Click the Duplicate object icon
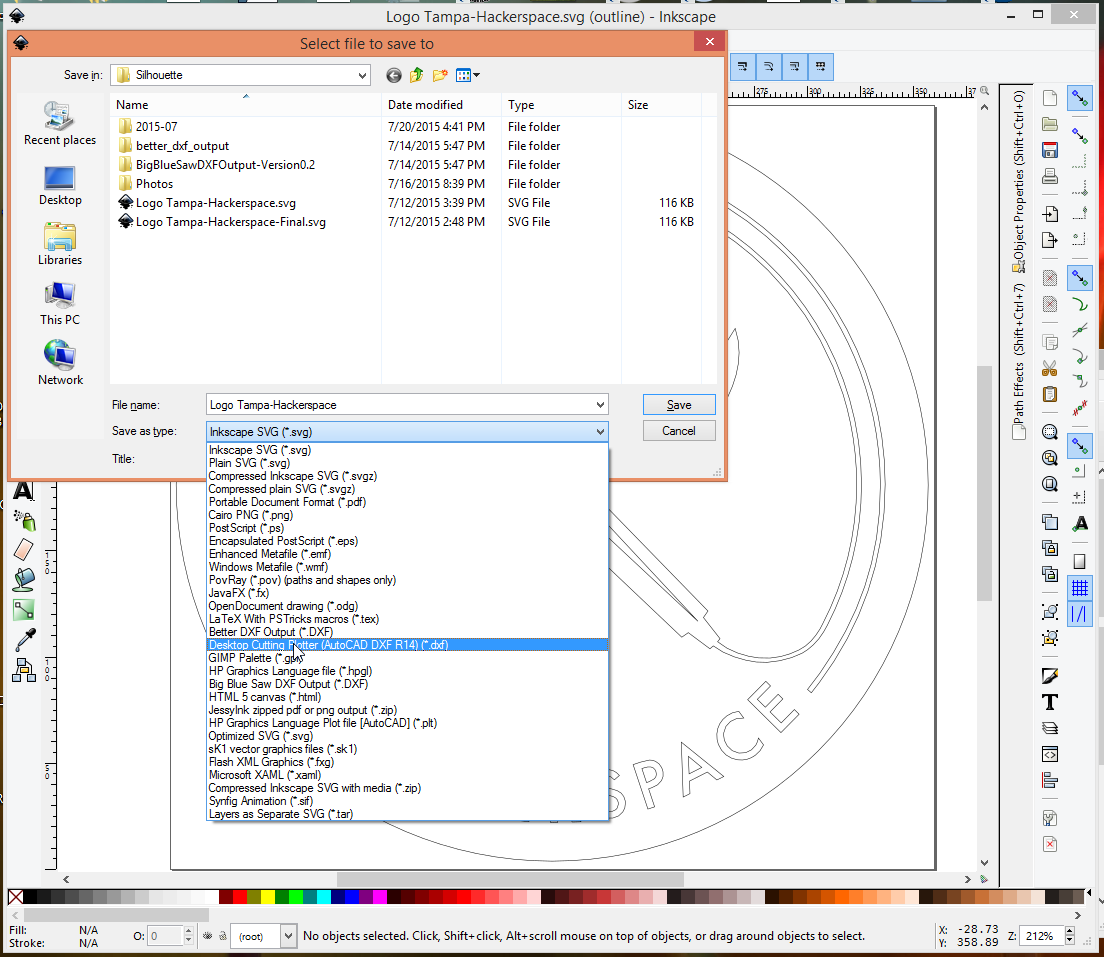Image resolution: width=1104 pixels, height=957 pixels. click(x=1050, y=522)
